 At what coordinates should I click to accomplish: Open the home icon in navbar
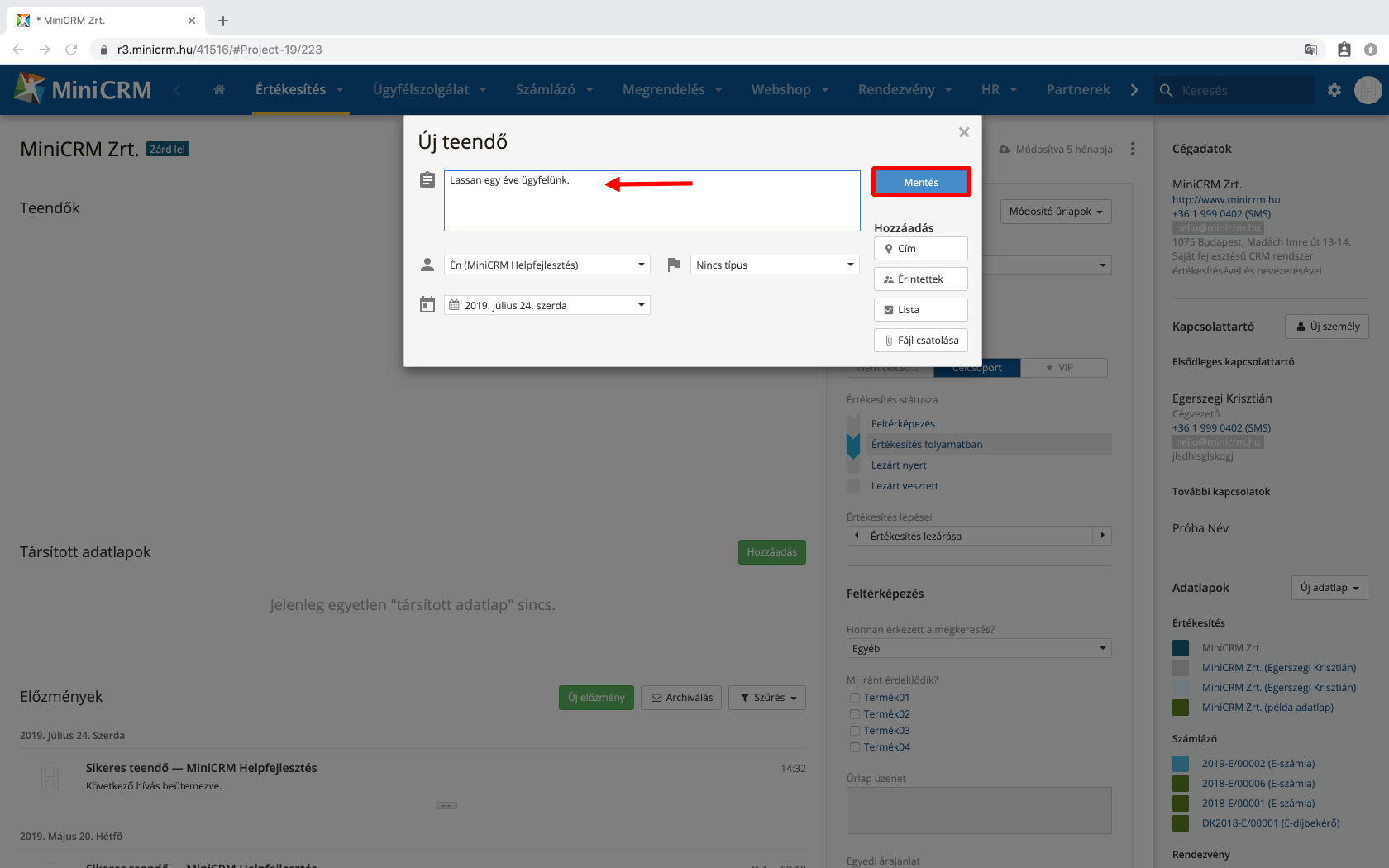219,90
